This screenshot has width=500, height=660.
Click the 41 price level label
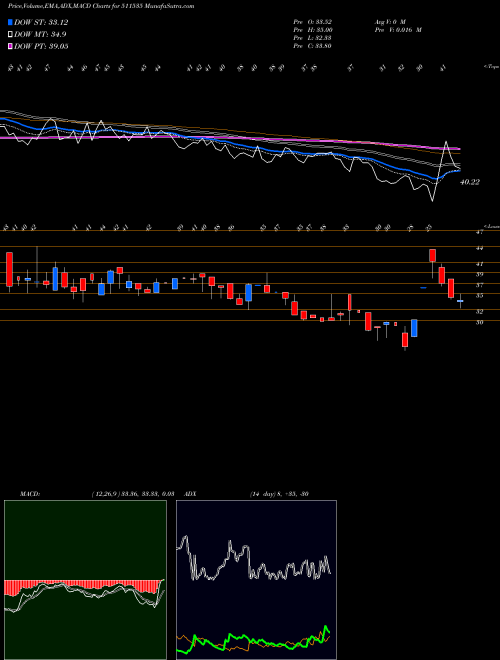tap(479, 264)
